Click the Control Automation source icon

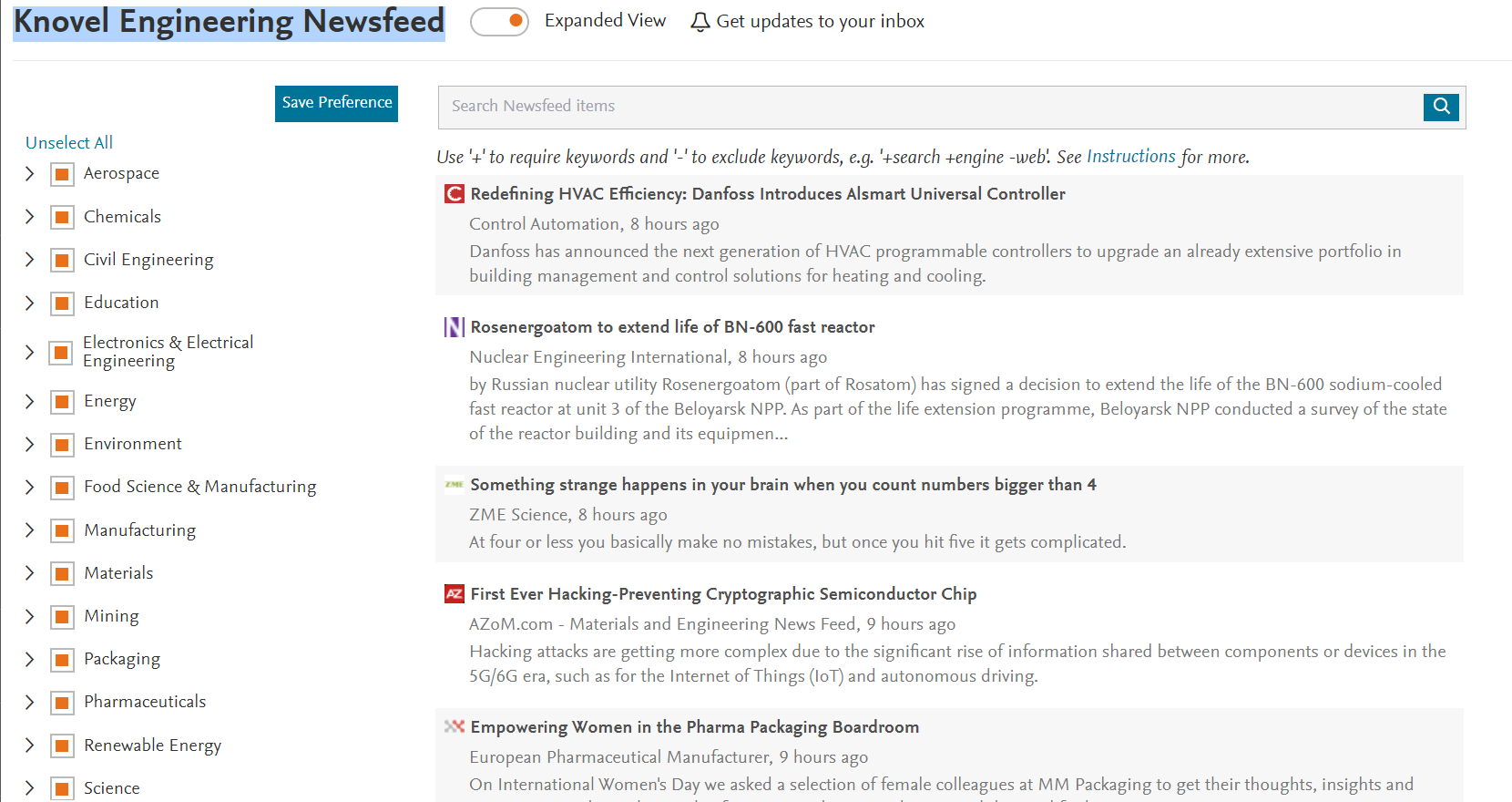point(455,194)
